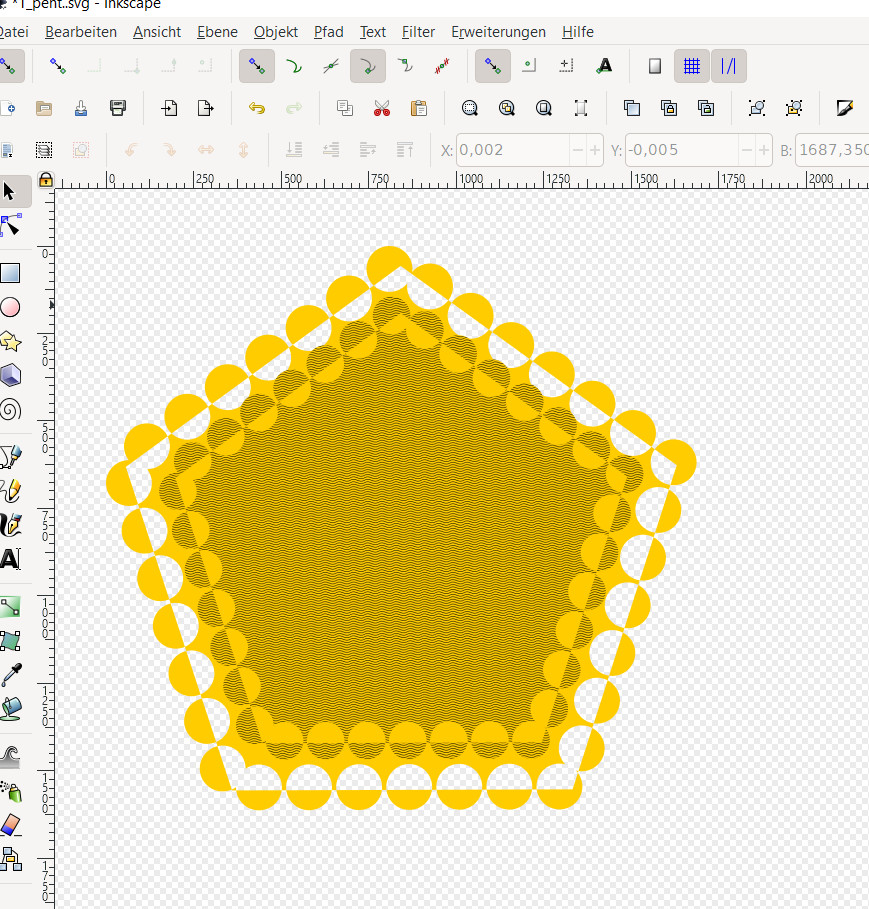Choose the Paint bucket fill tool
869x909 pixels.
(x=12, y=708)
